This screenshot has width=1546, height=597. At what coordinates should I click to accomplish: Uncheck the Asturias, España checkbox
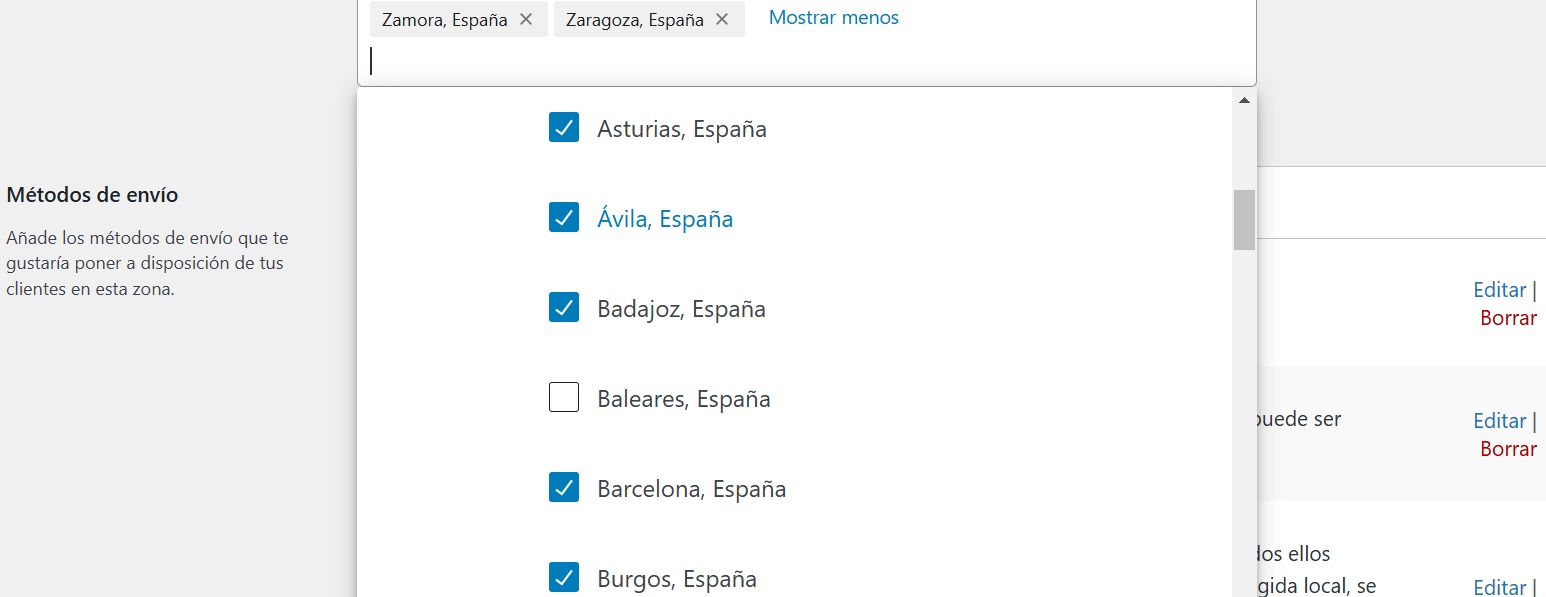pyautogui.click(x=564, y=127)
